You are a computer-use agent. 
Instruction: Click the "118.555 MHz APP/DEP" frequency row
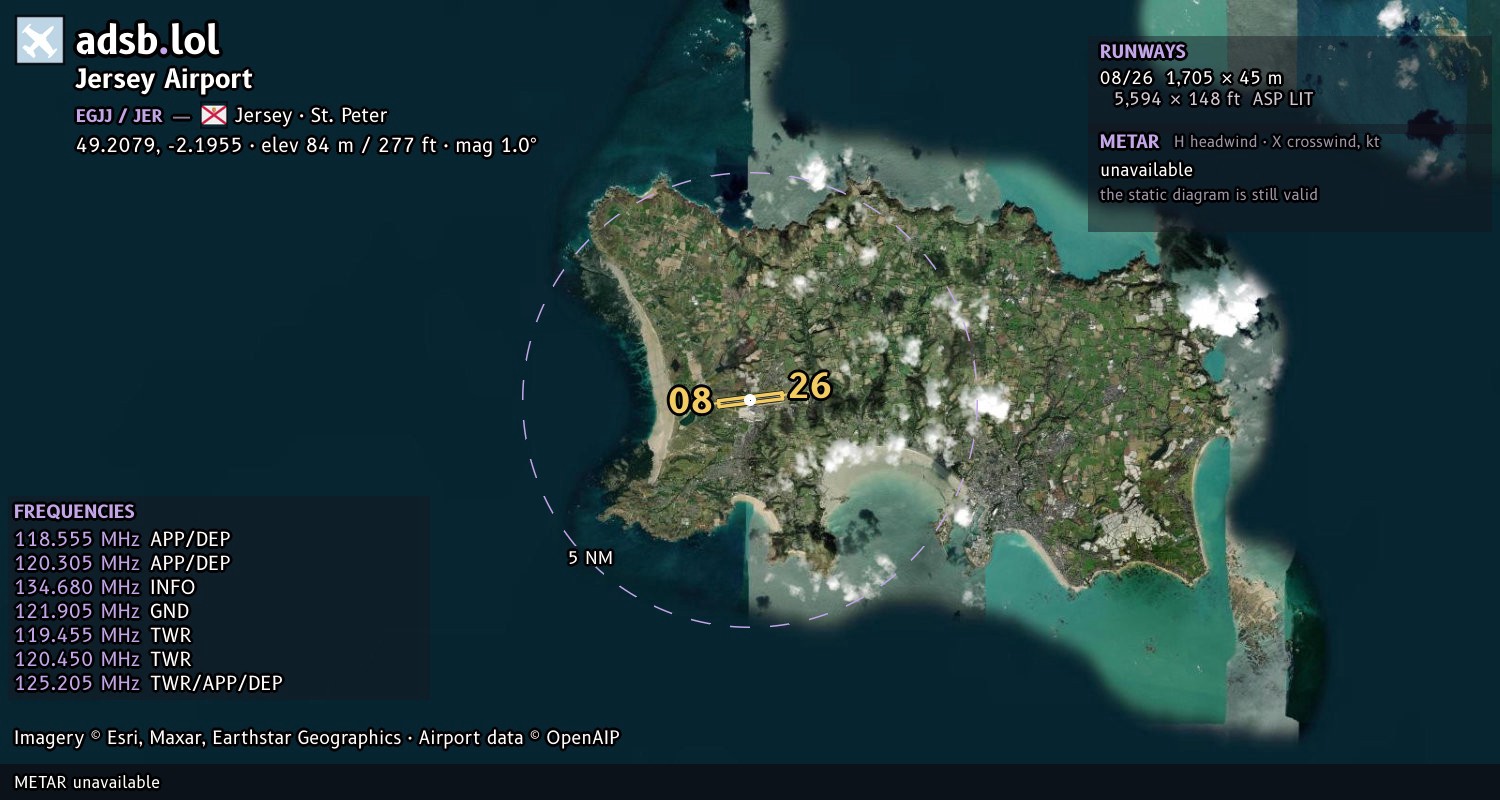pos(122,539)
